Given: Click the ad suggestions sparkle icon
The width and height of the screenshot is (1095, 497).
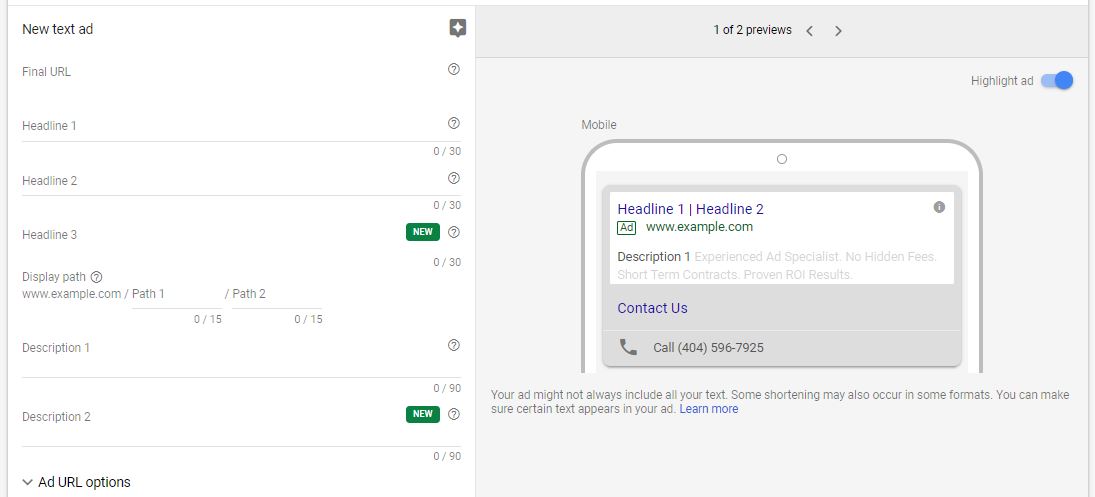Looking at the screenshot, I should (457, 29).
